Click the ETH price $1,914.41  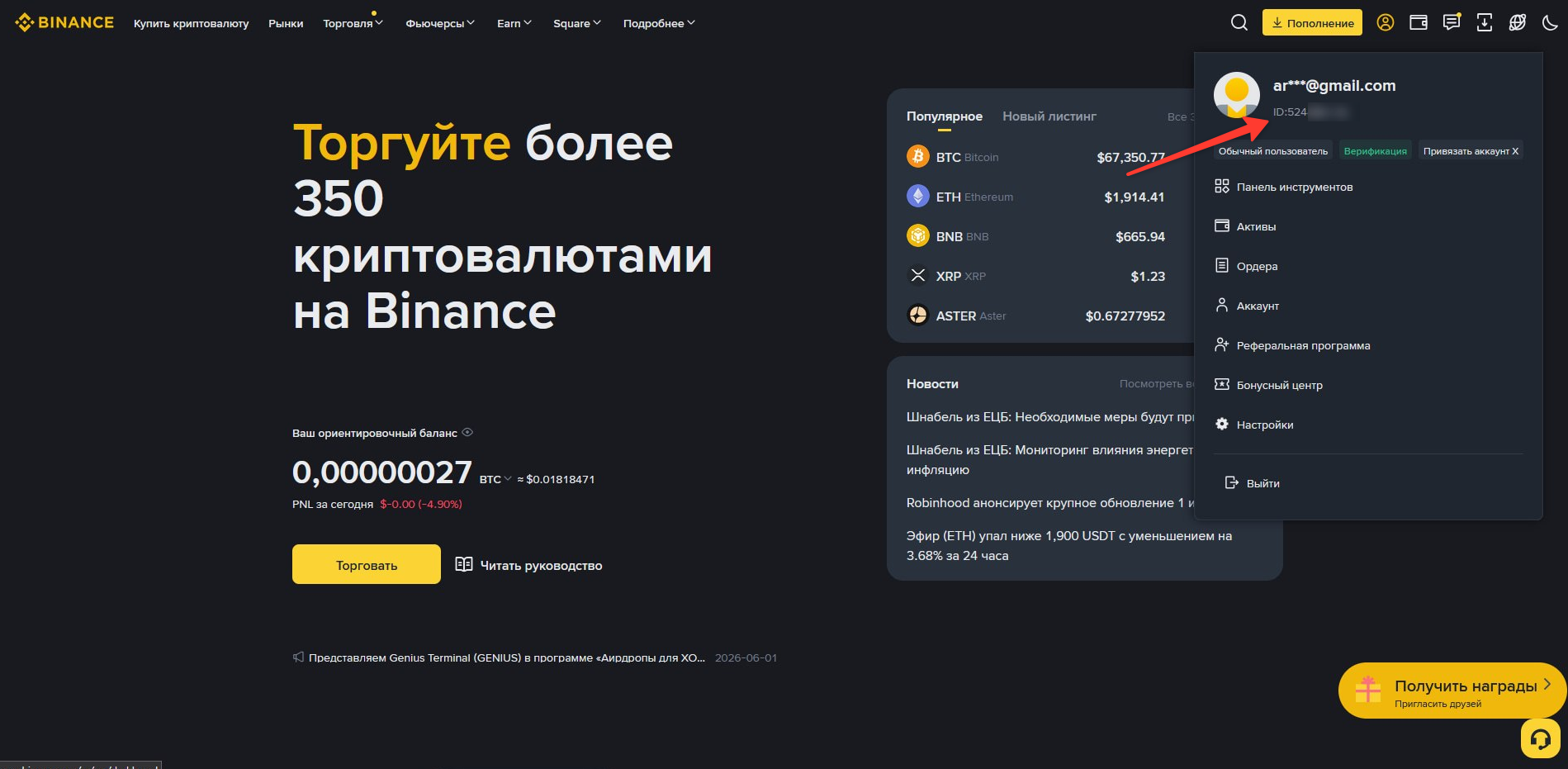[x=1135, y=197]
